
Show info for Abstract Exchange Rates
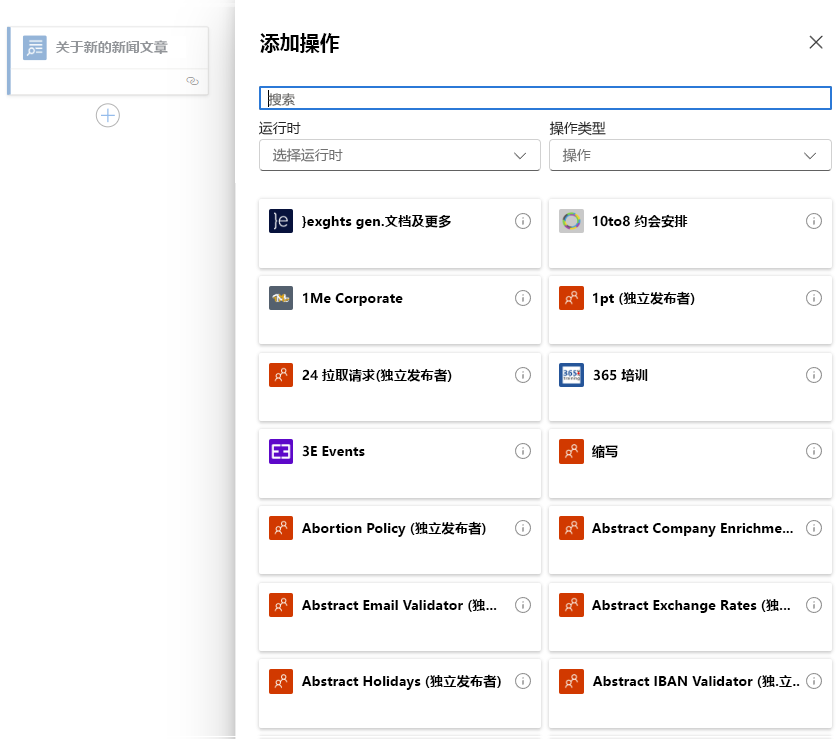coord(814,605)
